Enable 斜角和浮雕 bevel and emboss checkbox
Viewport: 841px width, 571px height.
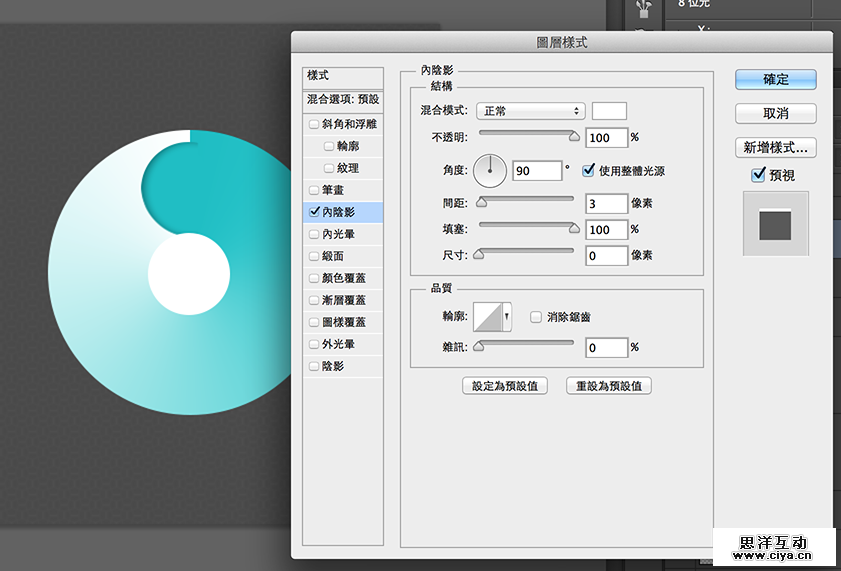[314, 124]
